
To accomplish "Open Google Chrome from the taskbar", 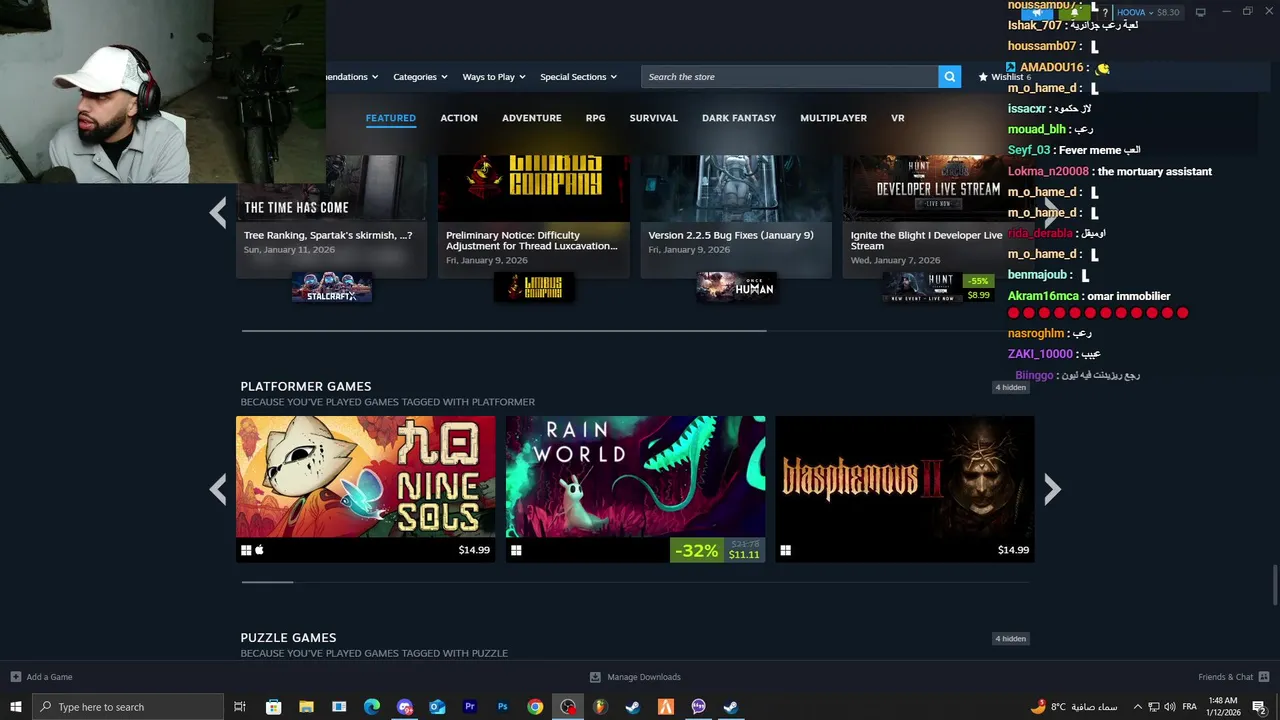I will click(535, 707).
